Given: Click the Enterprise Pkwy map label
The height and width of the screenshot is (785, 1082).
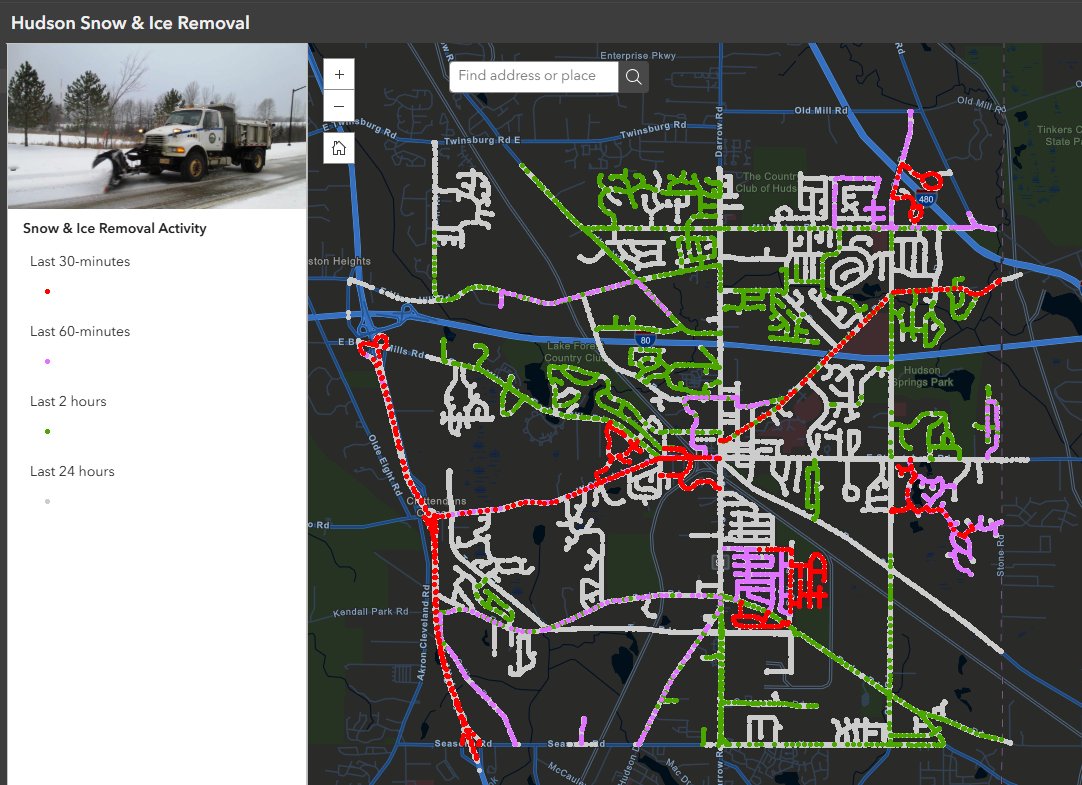Looking at the screenshot, I should pyautogui.click(x=638, y=55).
